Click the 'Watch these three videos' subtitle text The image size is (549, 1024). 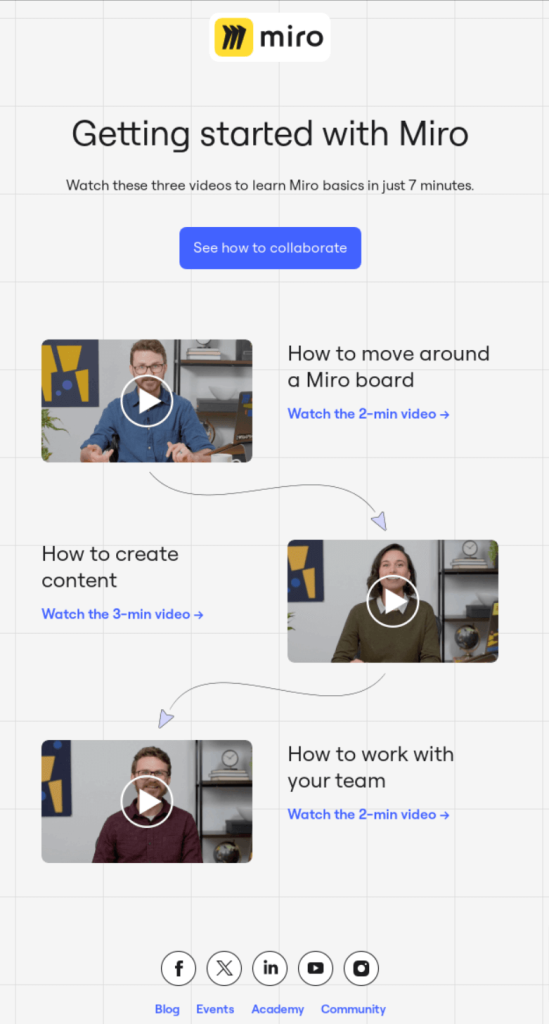270,185
